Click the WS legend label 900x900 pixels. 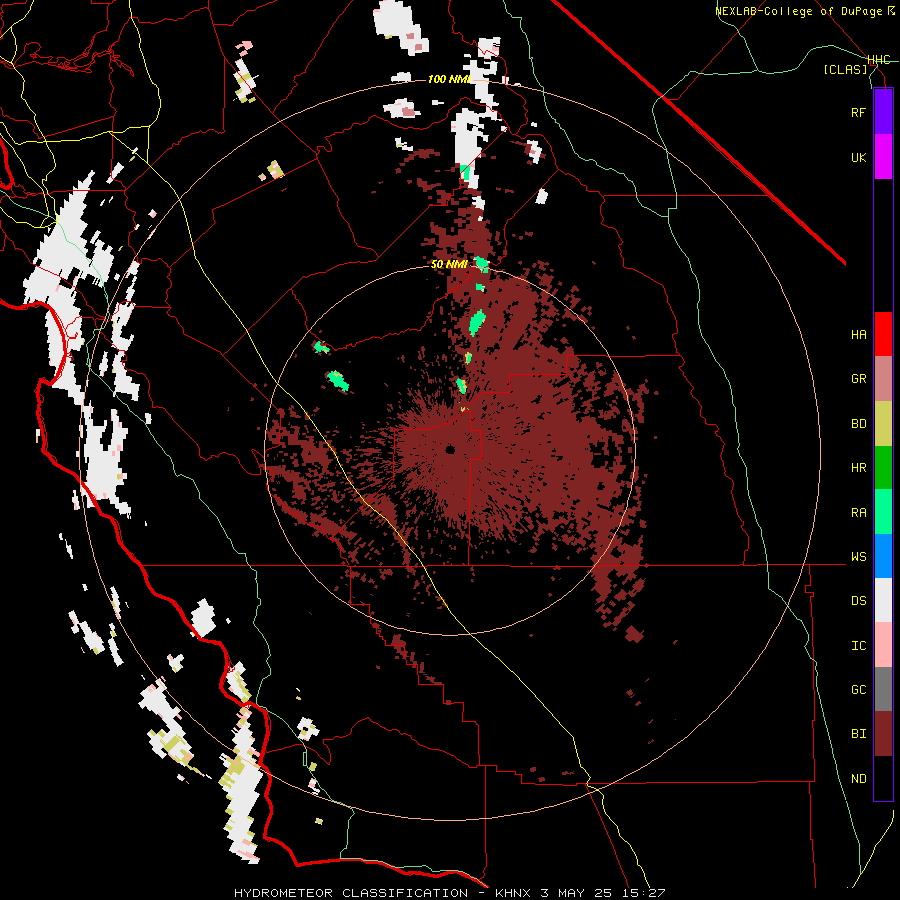858,557
